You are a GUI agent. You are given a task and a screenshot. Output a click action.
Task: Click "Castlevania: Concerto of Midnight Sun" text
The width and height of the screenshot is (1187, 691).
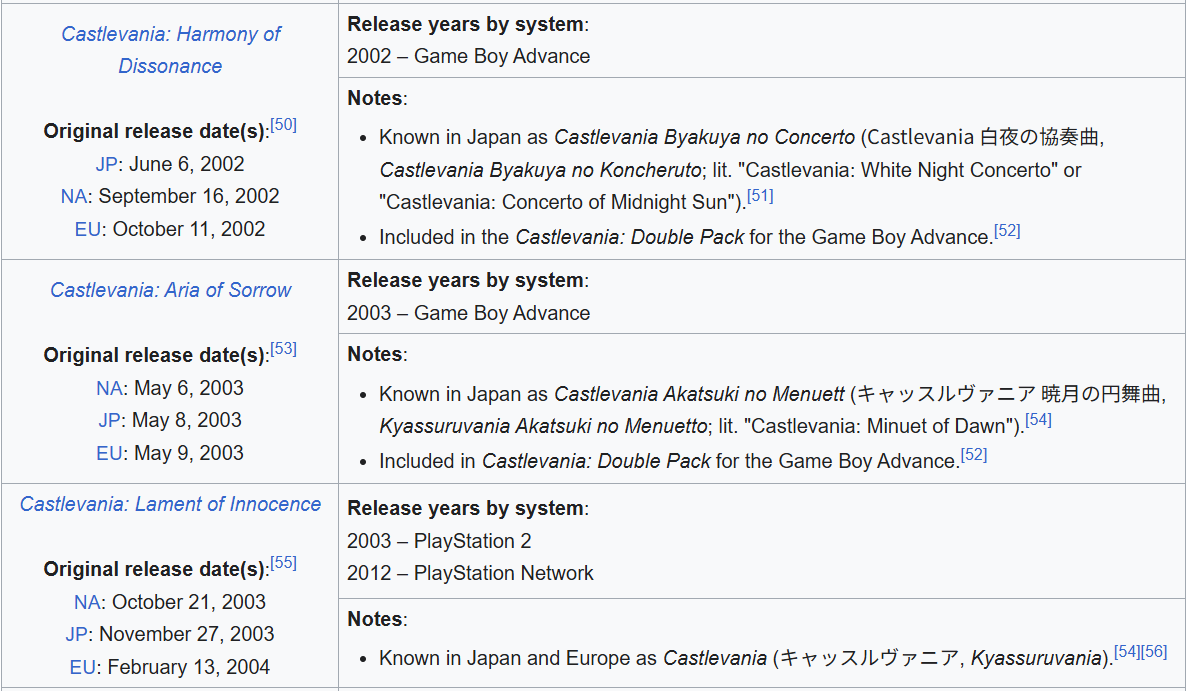coord(559,203)
